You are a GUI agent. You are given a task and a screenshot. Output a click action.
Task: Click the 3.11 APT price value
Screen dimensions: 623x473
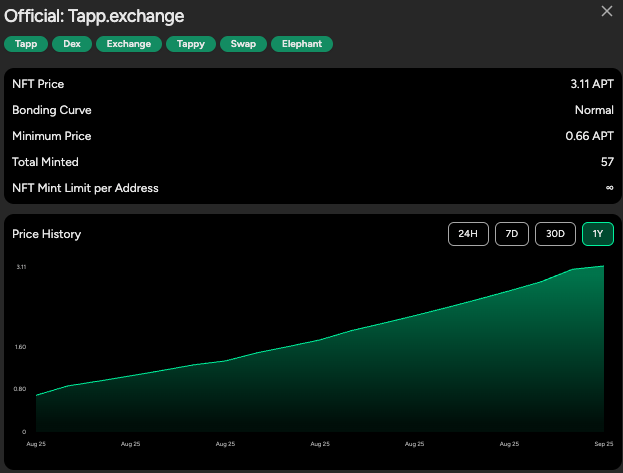point(592,84)
